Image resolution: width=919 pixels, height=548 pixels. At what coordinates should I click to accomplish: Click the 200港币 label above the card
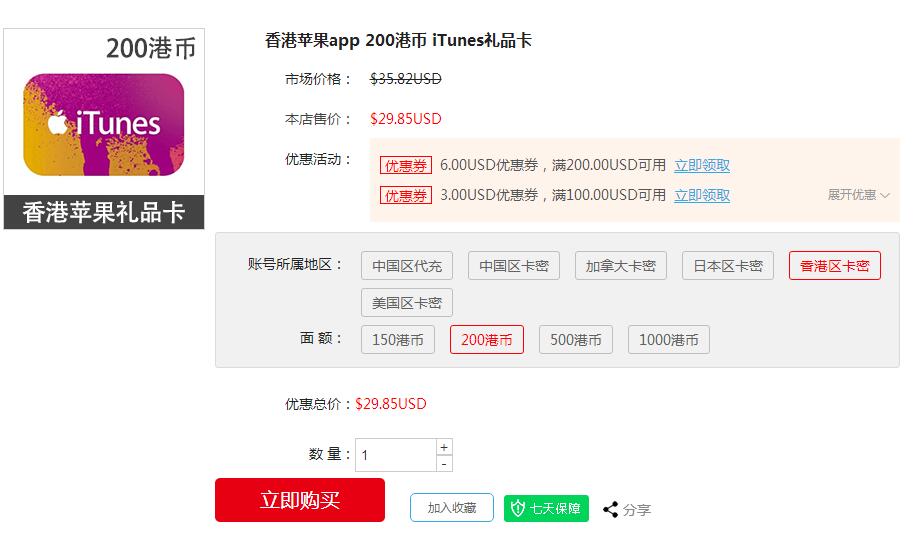[x=151, y=48]
